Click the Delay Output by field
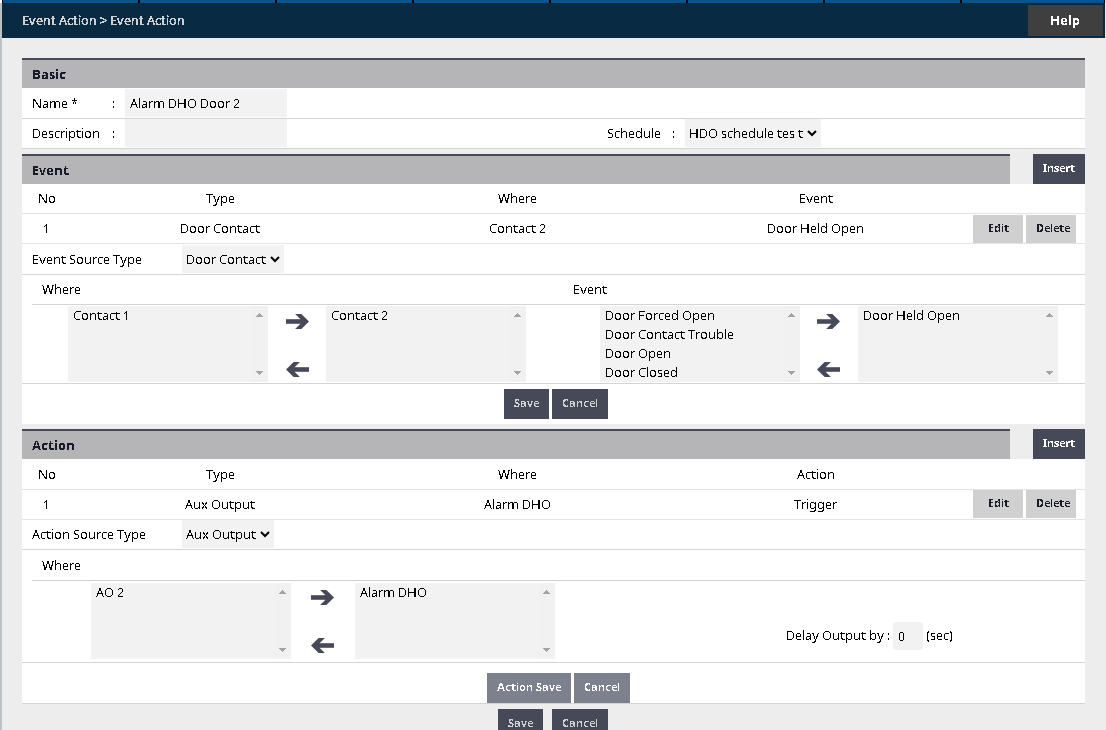This screenshot has height=730, width=1106. point(906,636)
